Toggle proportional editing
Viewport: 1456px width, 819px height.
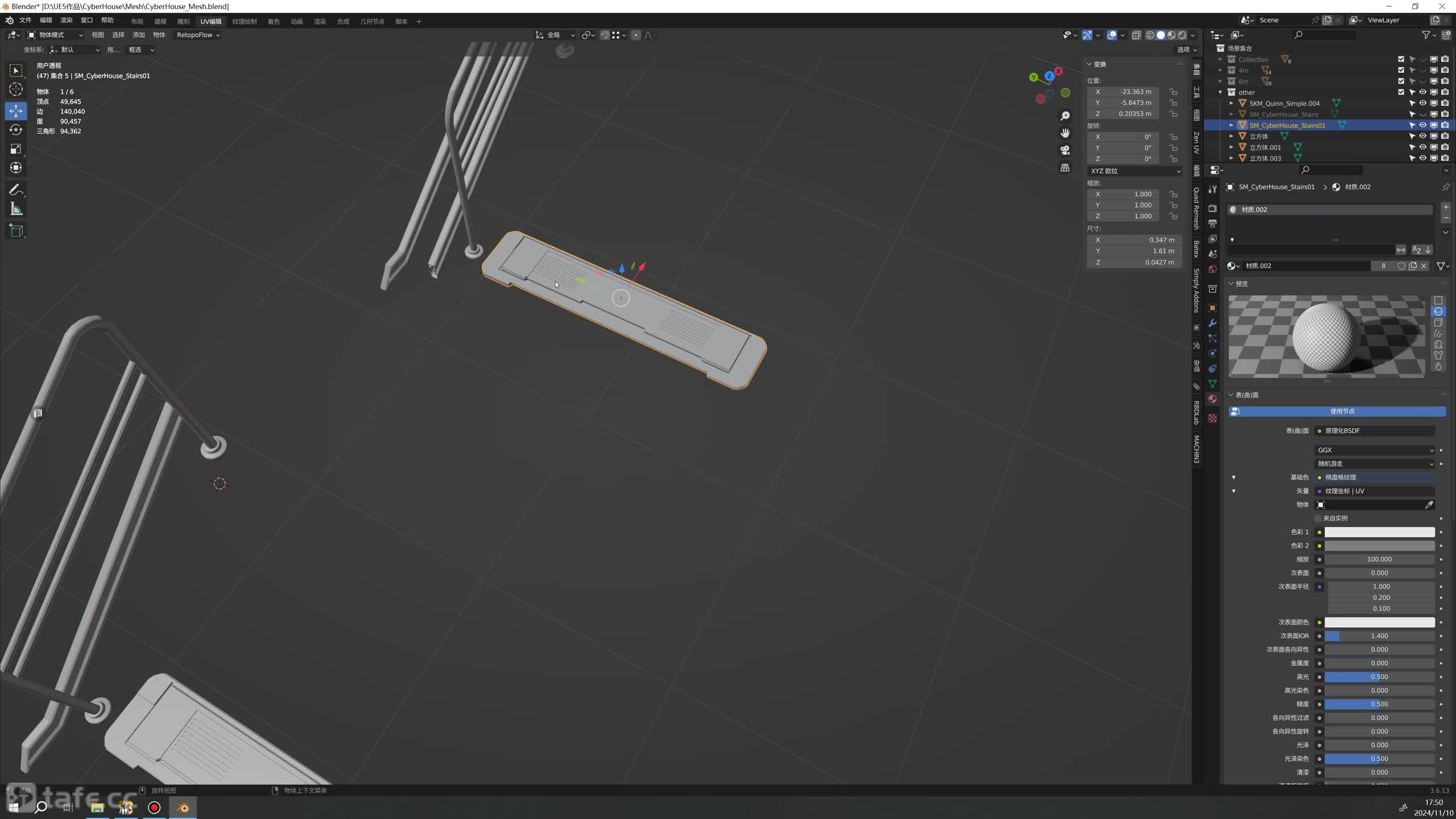click(x=636, y=35)
